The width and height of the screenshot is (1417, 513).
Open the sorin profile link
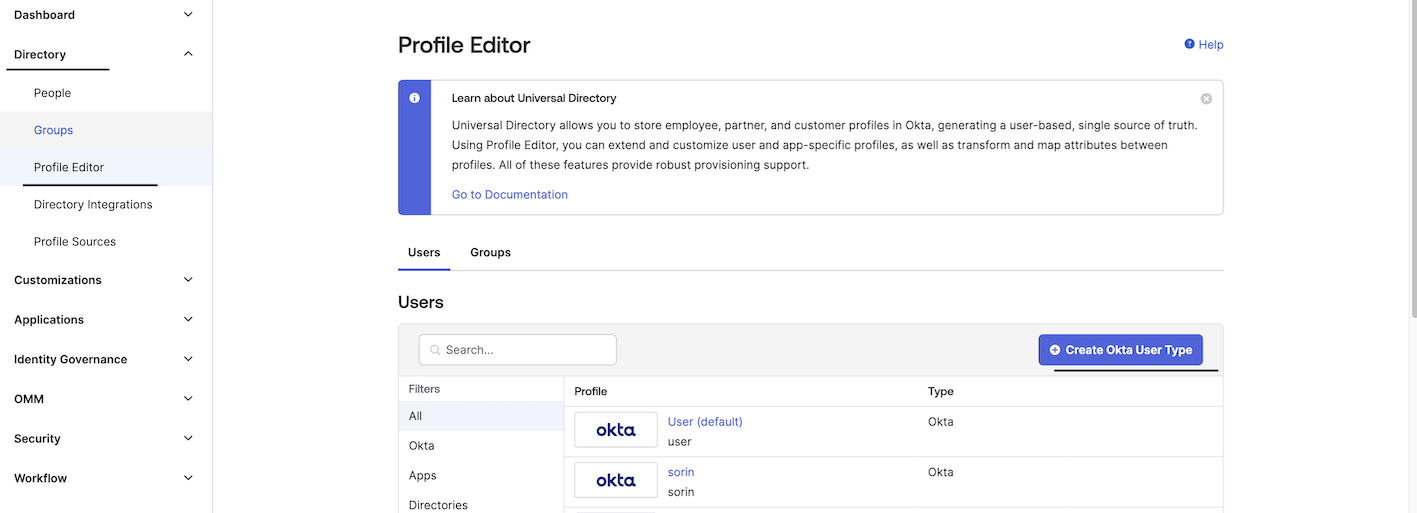coord(681,472)
